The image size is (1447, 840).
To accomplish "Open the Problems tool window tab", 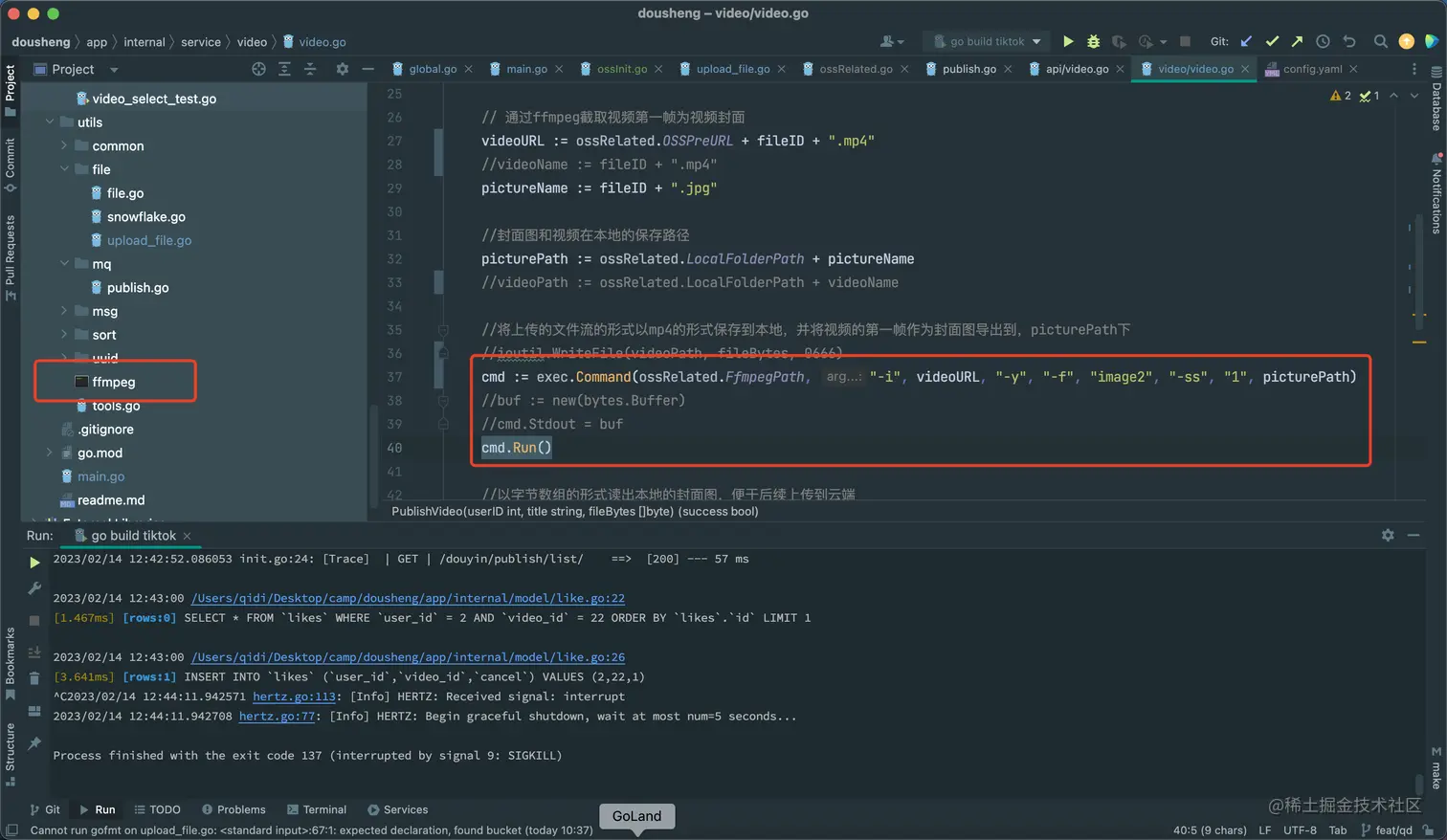I will tap(233, 809).
